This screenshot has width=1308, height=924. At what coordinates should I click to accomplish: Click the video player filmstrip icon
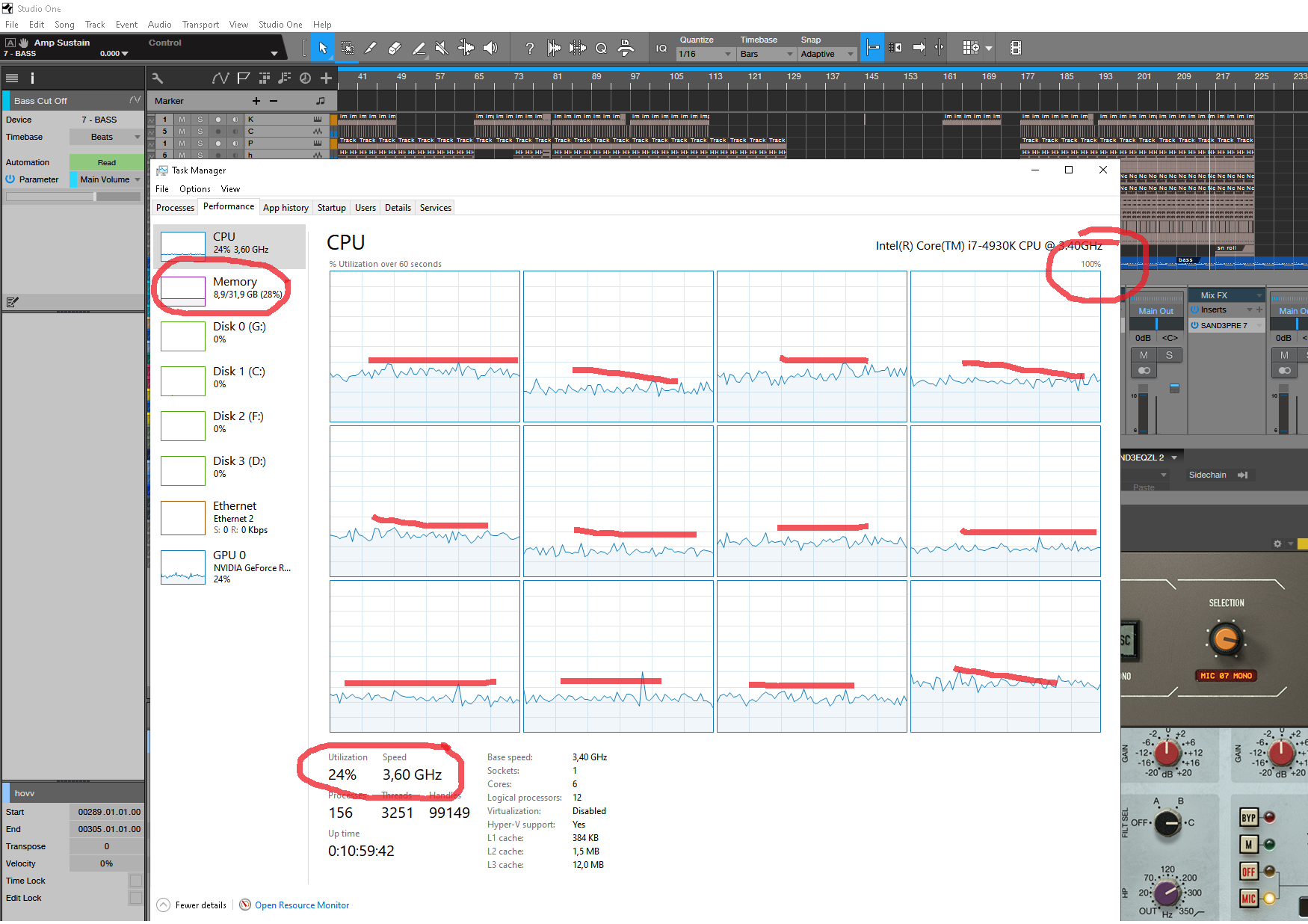coord(1015,48)
